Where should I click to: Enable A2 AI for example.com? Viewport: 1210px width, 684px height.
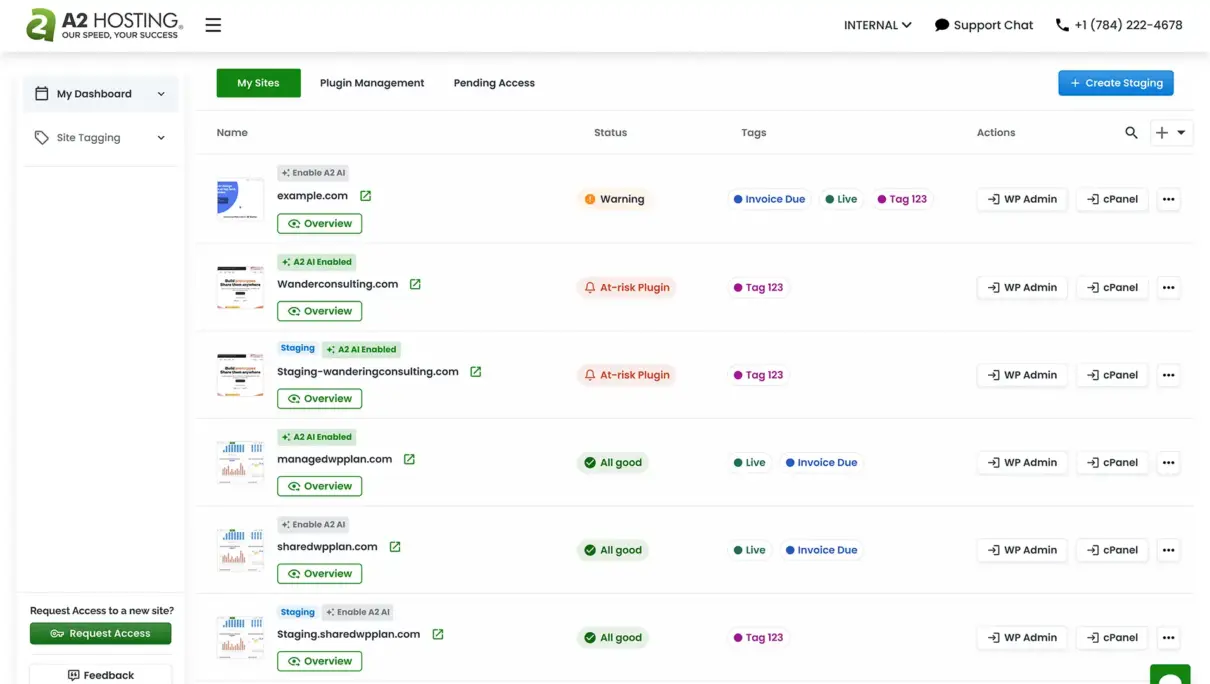[x=313, y=173]
